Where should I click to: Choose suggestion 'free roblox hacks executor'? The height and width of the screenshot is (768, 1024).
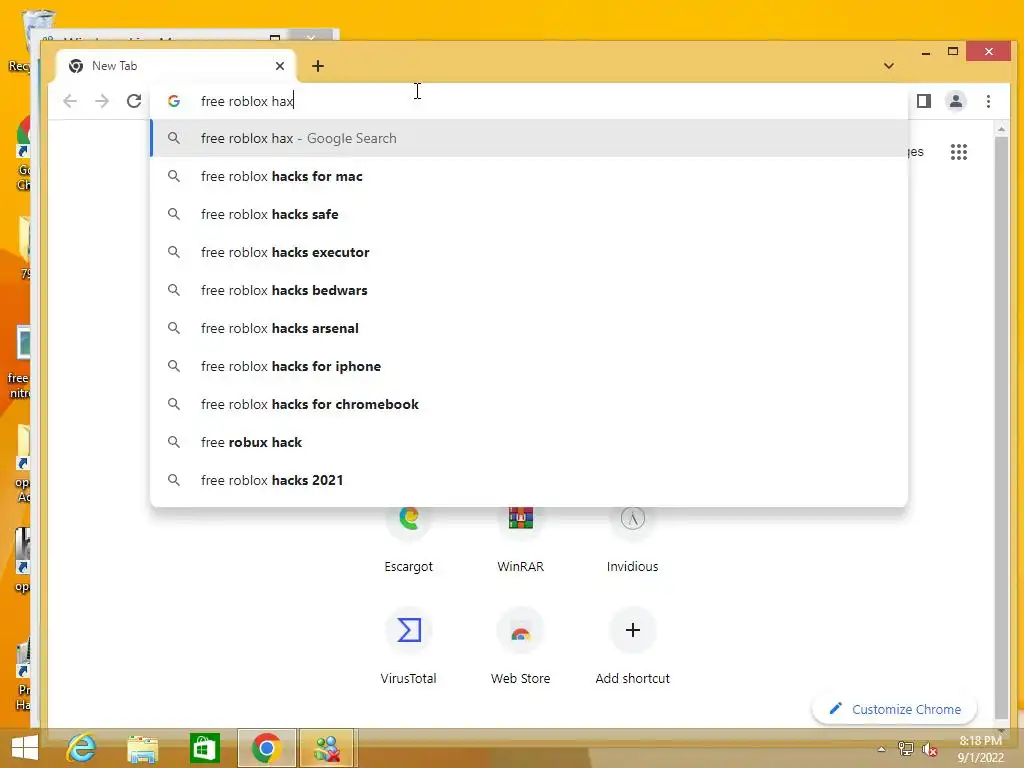click(x=529, y=252)
